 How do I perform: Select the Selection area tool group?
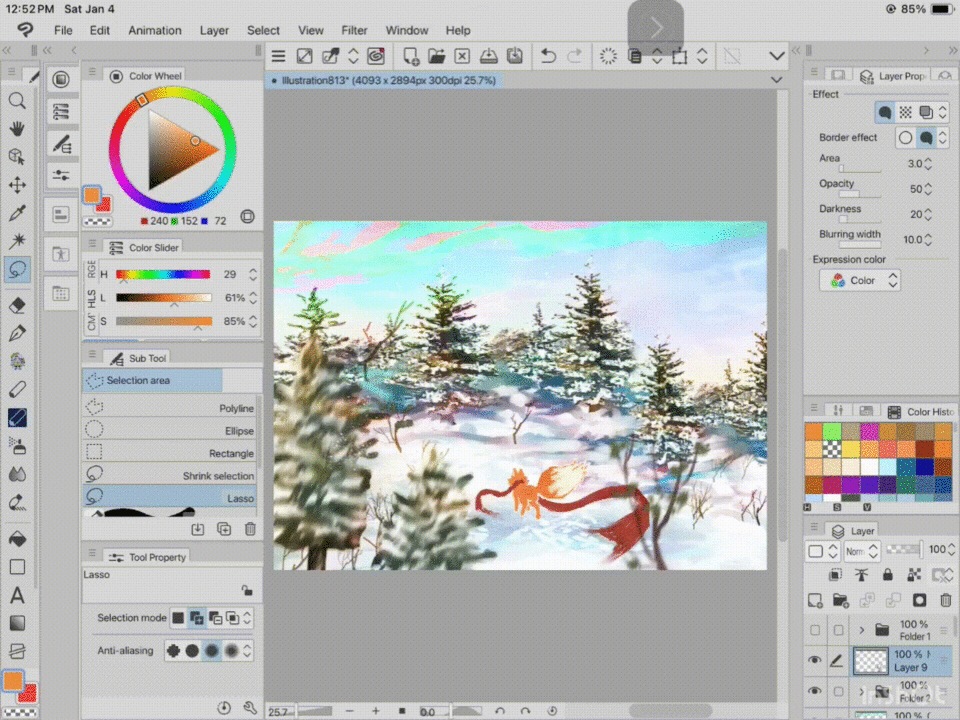152,380
